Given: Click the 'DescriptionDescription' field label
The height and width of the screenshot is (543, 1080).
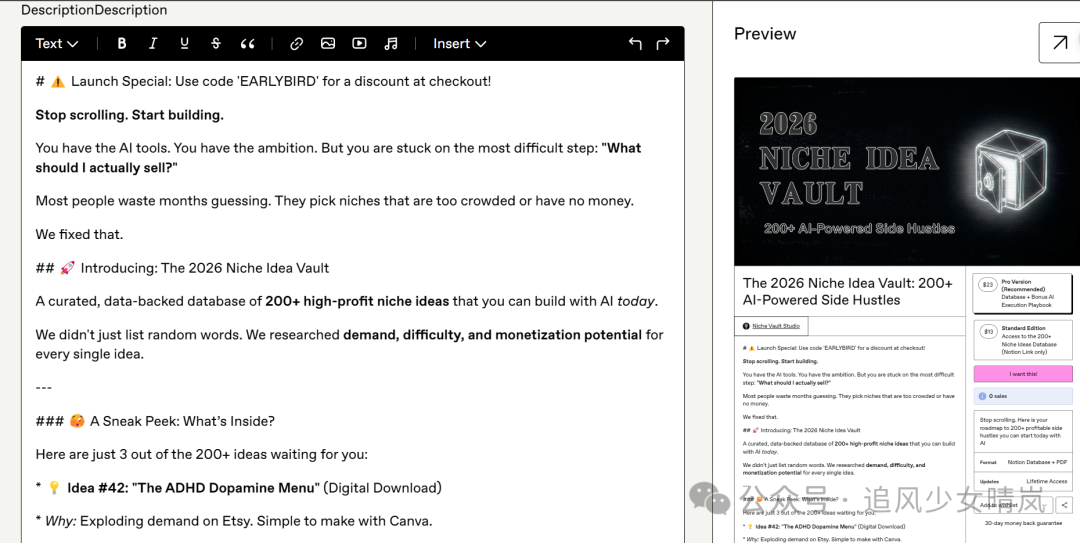Looking at the screenshot, I should click(94, 10).
